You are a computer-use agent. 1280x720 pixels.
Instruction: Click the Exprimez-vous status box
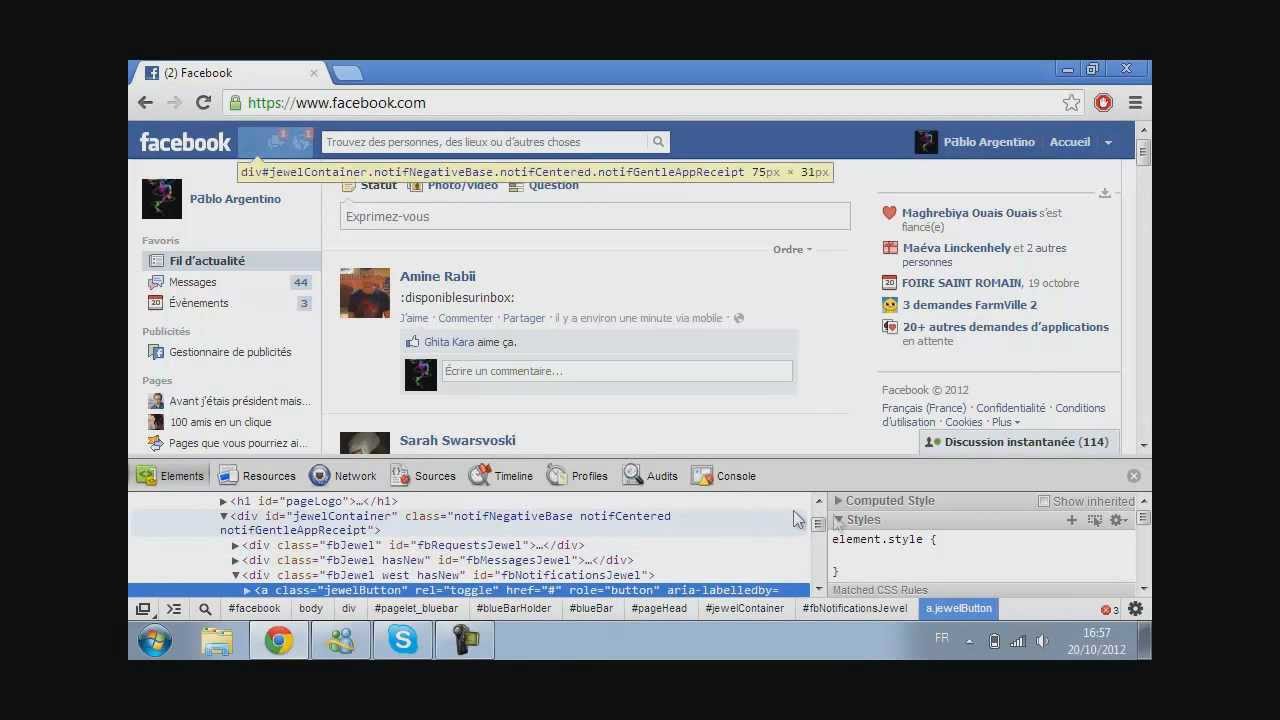coord(595,217)
